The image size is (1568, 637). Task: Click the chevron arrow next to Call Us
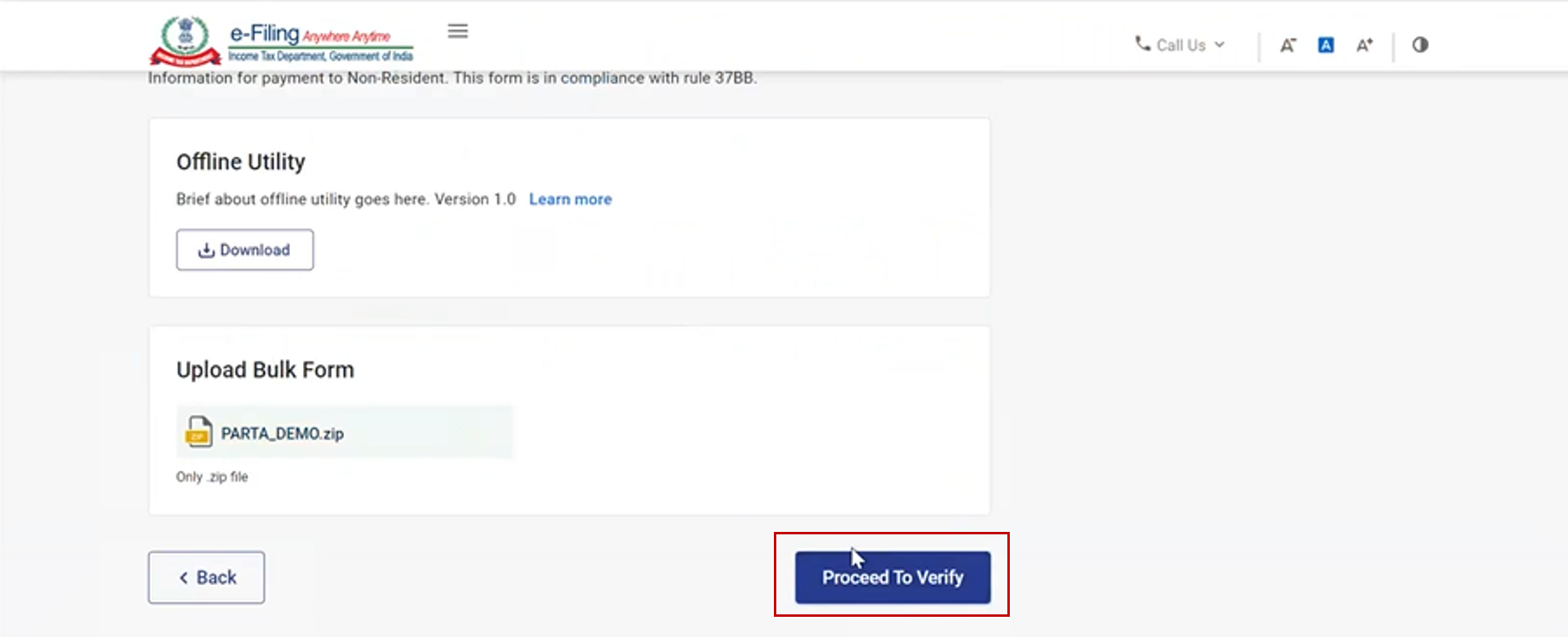(1220, 44)
